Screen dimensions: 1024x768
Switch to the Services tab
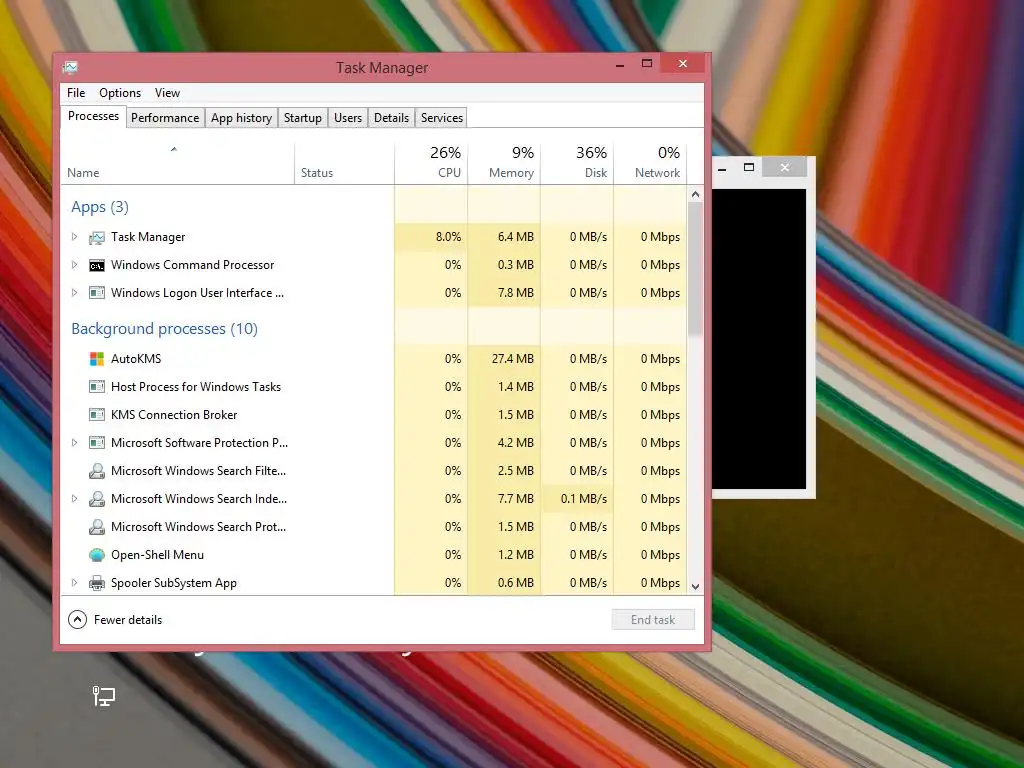[441, 118]
